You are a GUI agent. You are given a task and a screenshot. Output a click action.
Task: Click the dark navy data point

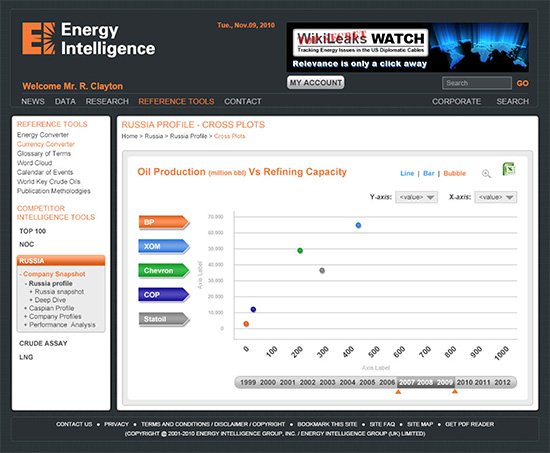(x=253, y=309)
